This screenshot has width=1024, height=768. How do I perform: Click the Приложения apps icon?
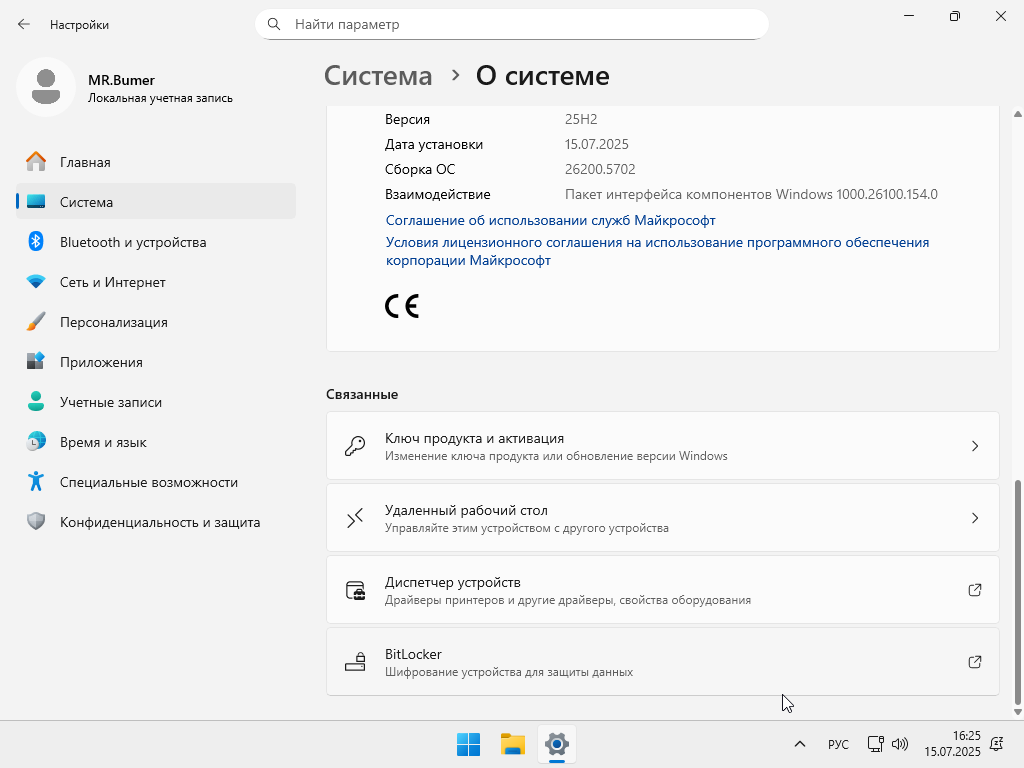[x=36, y=361]
